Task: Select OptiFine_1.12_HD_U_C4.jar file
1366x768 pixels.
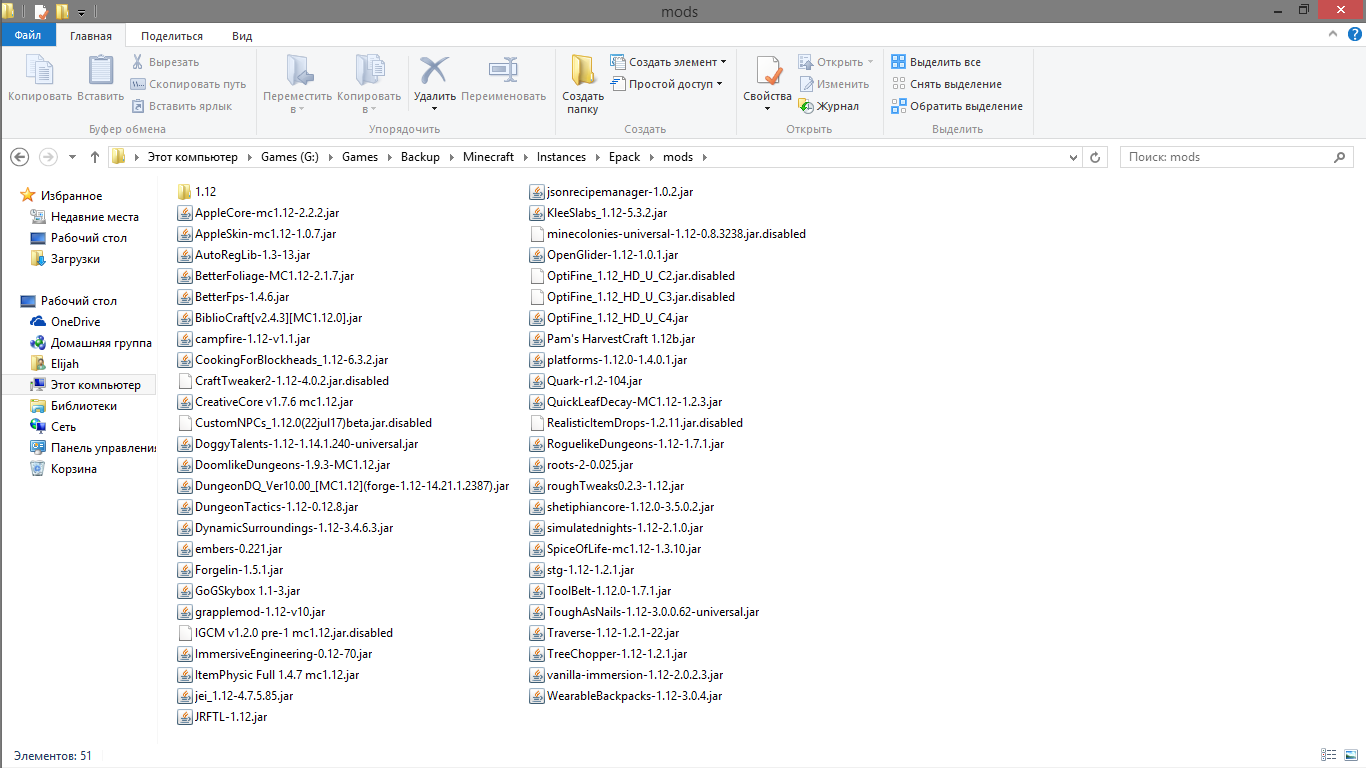Action: [609, 317]
